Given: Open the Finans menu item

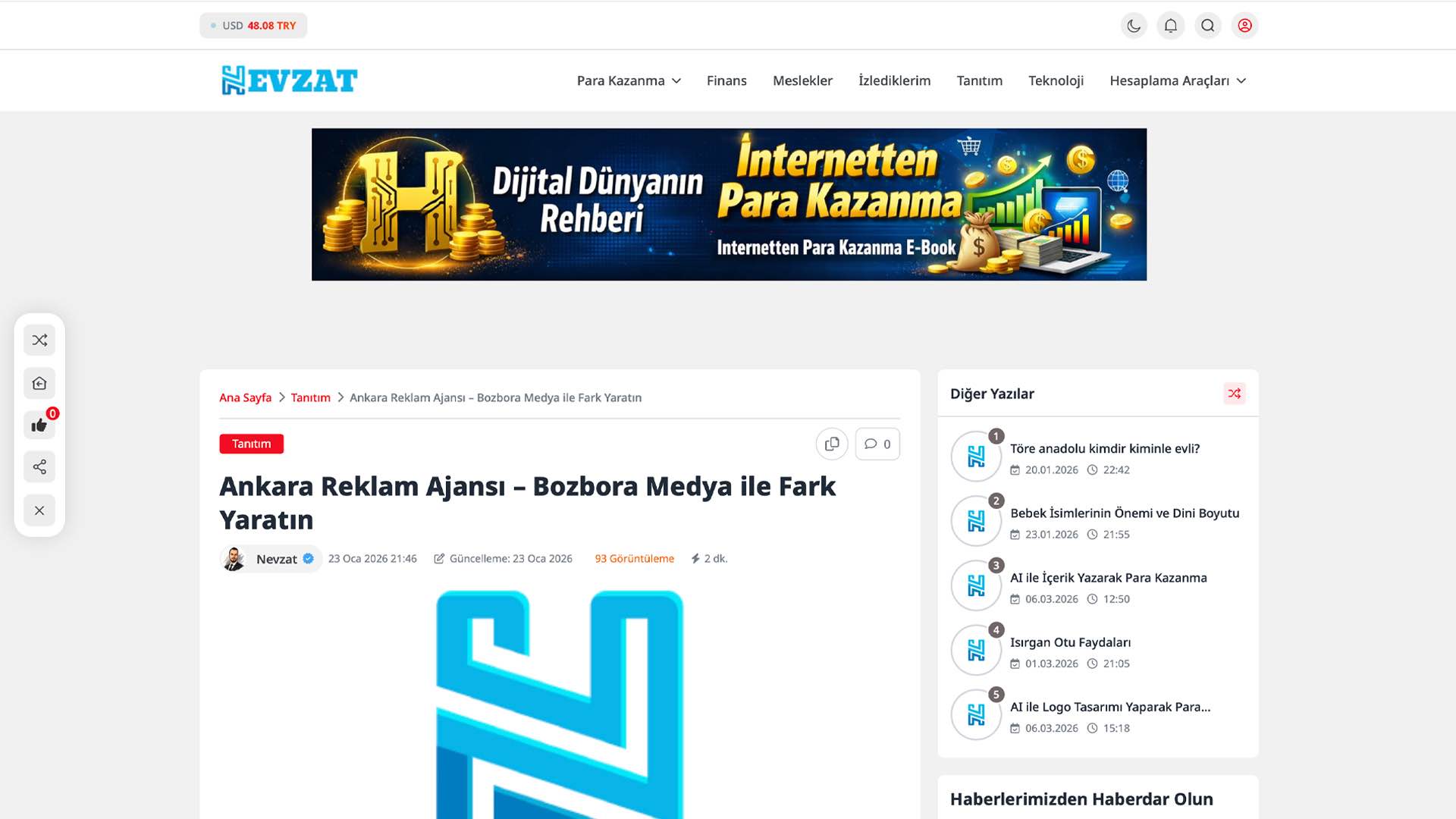Looking at the screenshot, I should (x=726, y=80).
